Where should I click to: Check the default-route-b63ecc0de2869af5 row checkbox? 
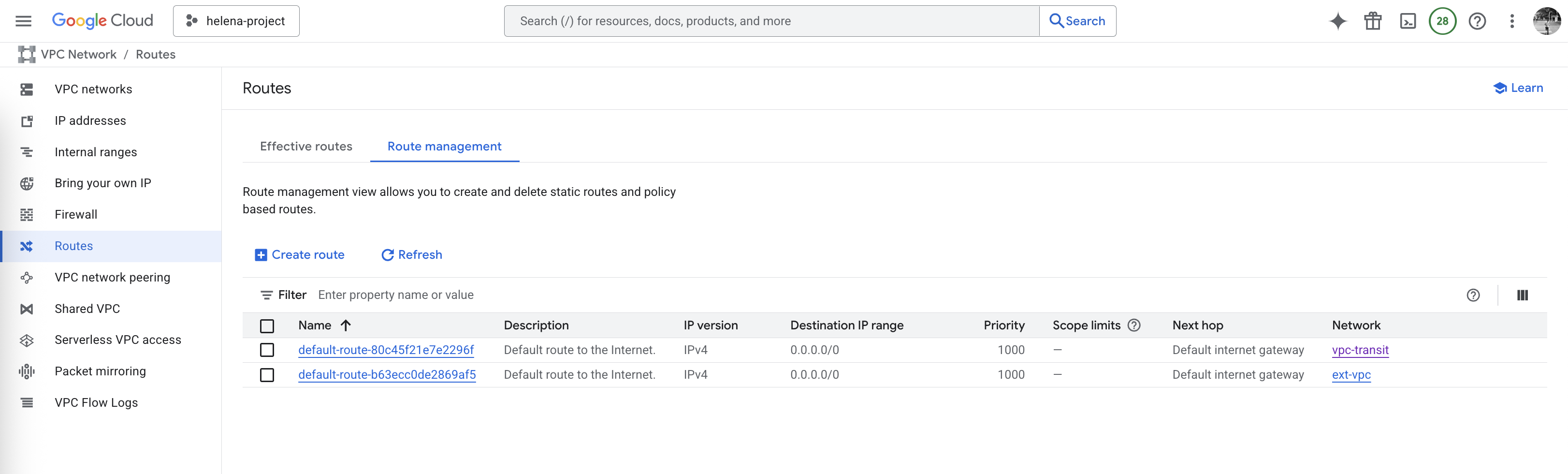click(267, 375)
